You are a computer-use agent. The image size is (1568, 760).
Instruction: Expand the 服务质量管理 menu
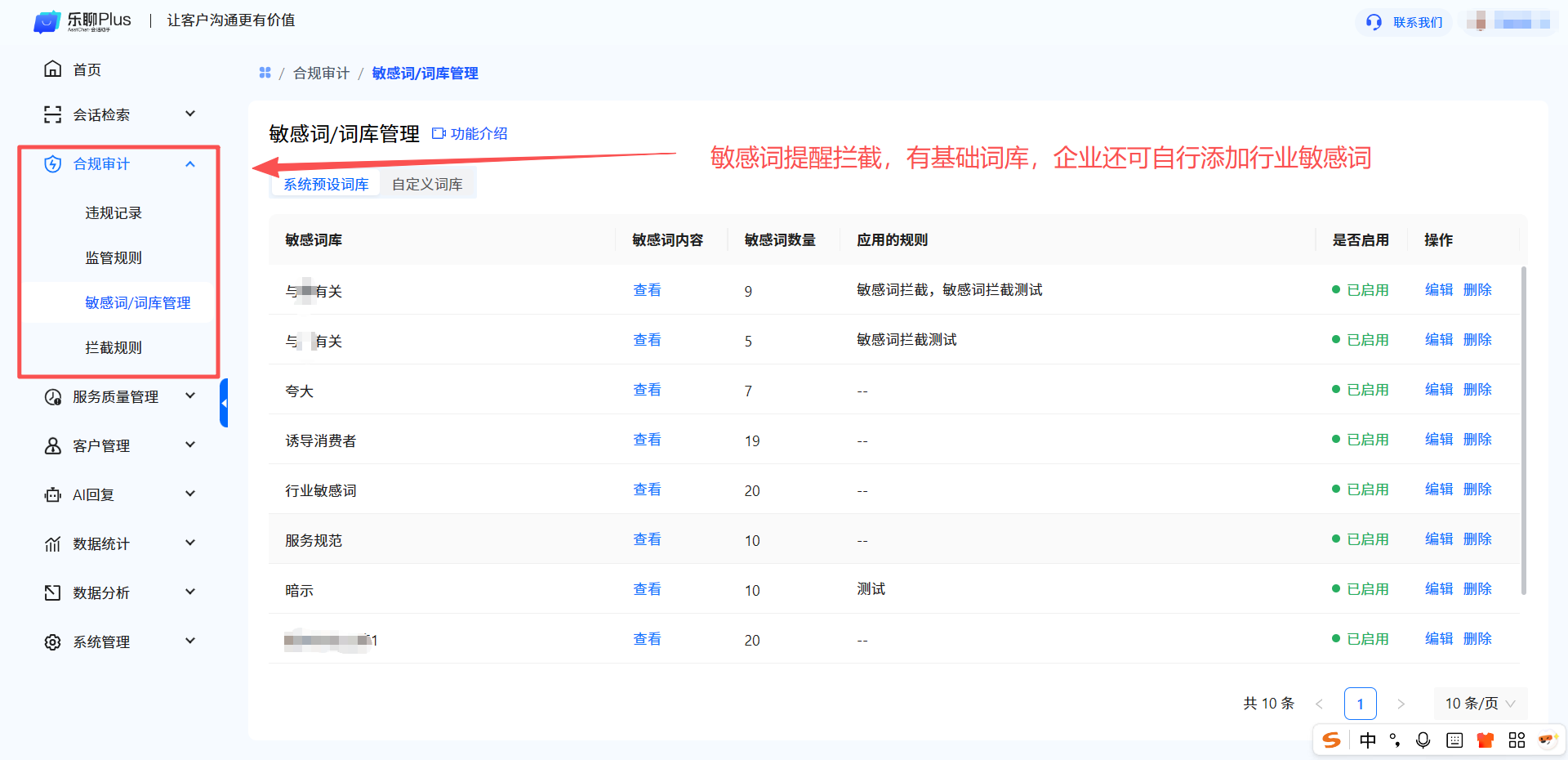click(190, 396)
